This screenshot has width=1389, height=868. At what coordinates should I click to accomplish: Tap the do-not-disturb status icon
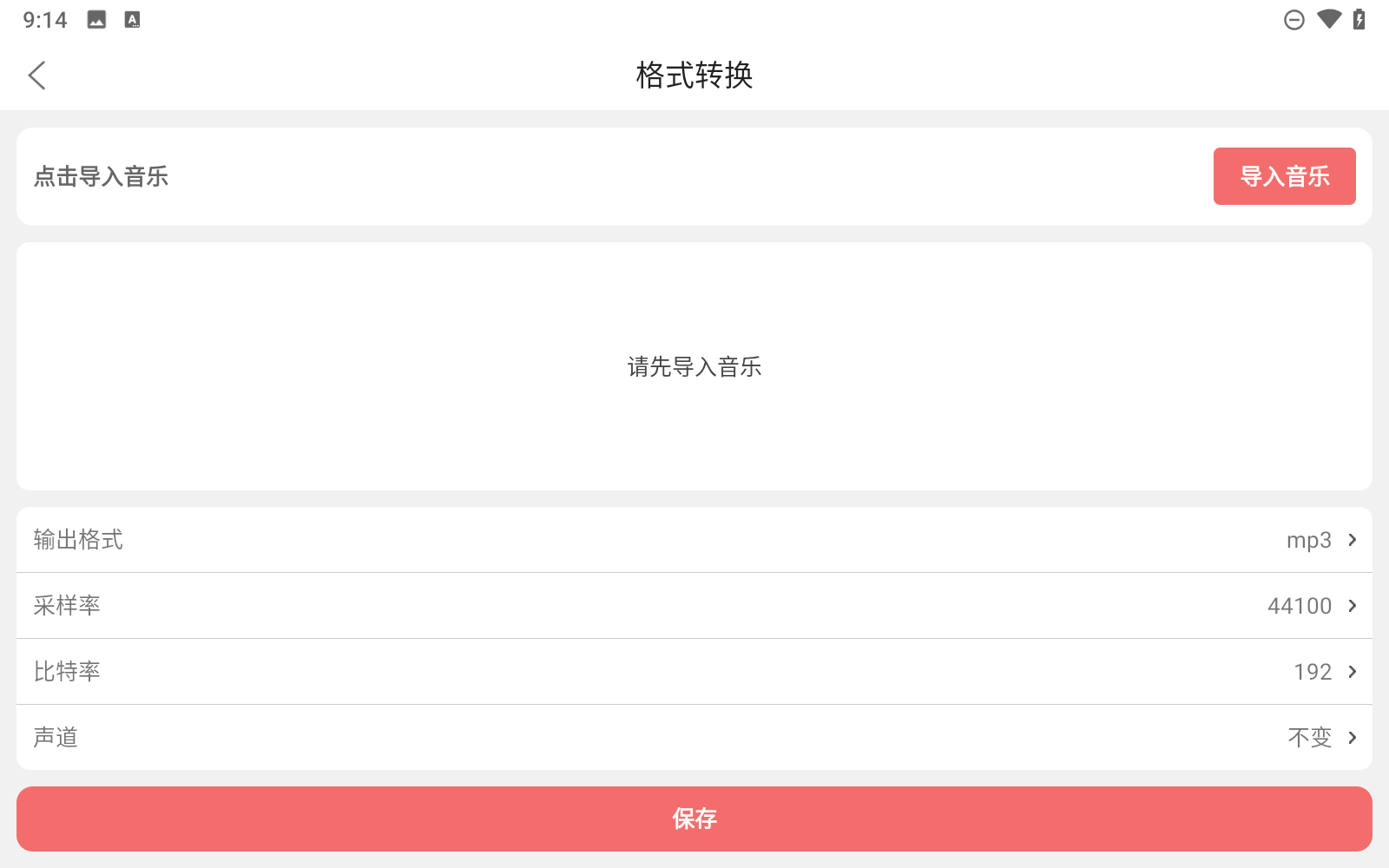tap(1294, 20)
